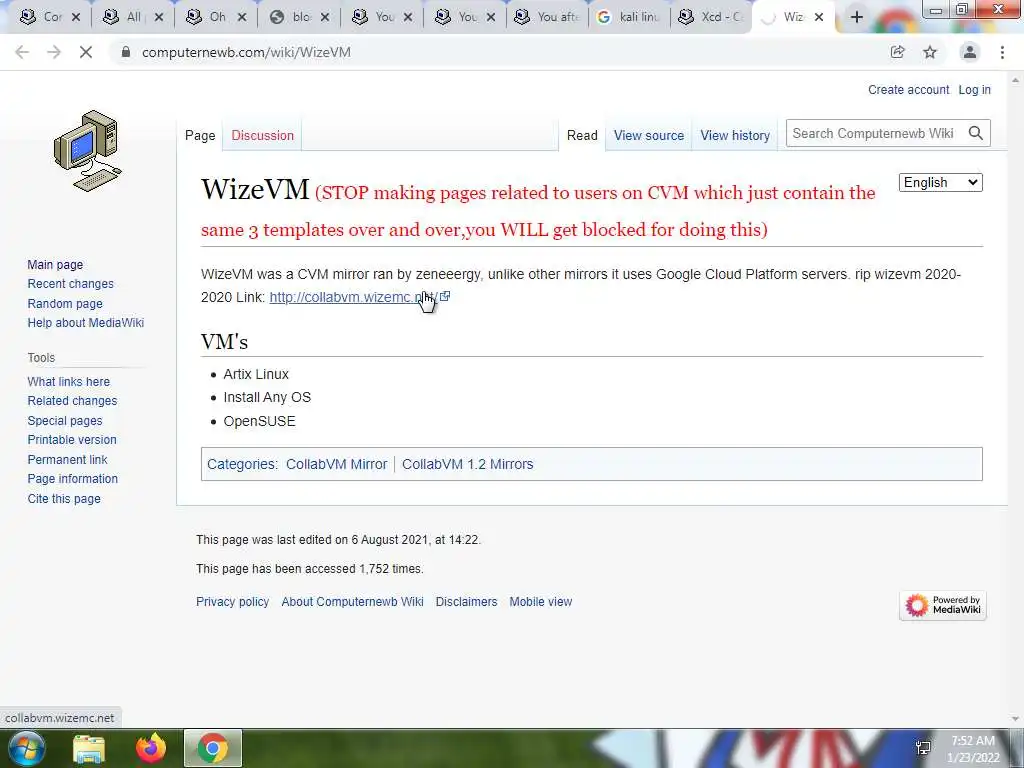
Task: Click the Log in link
Action: click(x=974, y=89)
